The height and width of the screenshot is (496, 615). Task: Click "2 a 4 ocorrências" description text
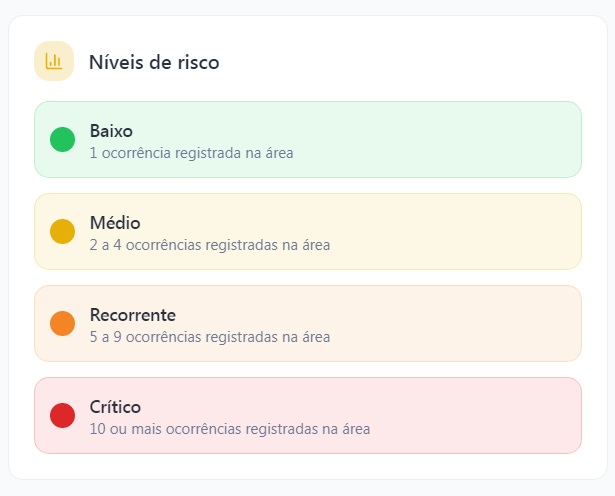(x=209, y=245)
